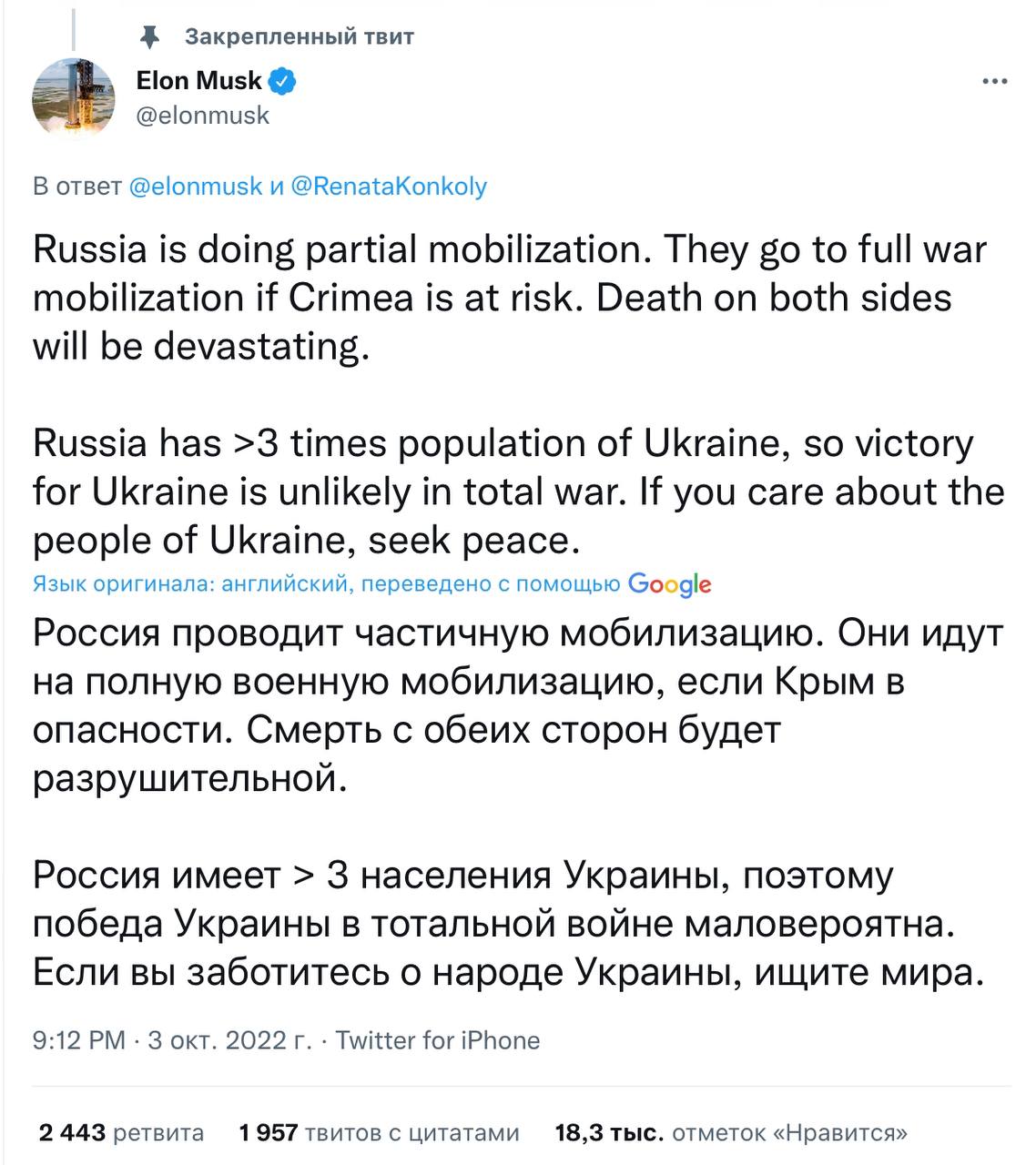
Task: View the 1 957 quote tweets
Action: coord(380,1133)
